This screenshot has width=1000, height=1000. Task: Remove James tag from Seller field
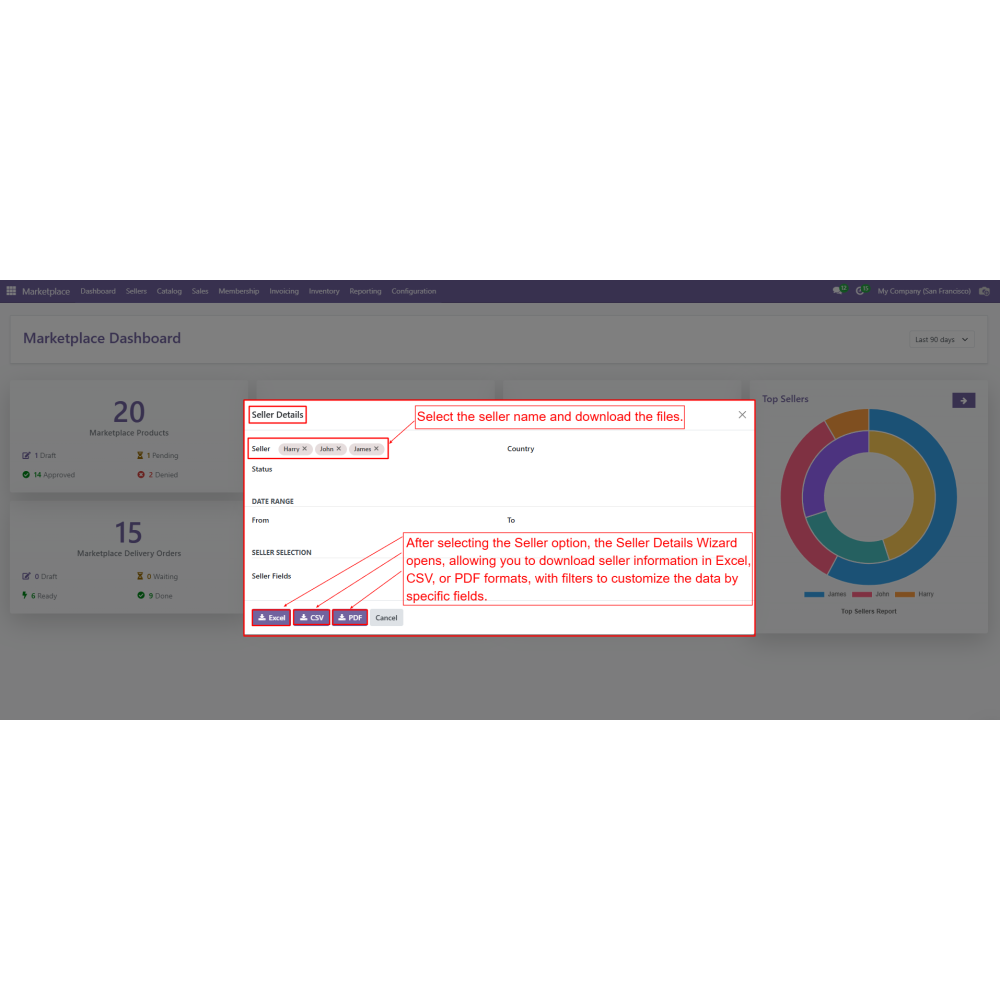377,449
